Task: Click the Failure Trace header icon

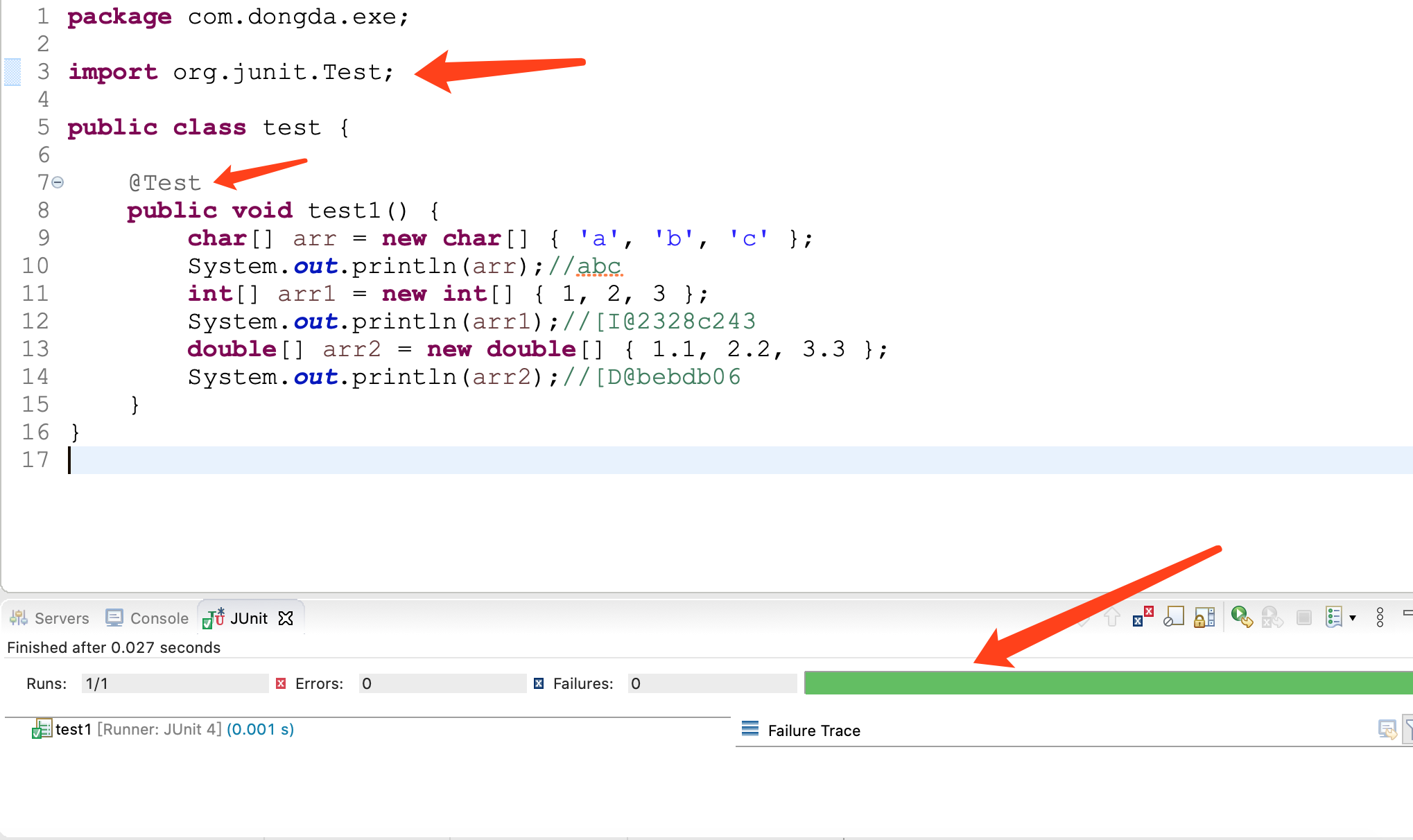Action: click(750, 729)
